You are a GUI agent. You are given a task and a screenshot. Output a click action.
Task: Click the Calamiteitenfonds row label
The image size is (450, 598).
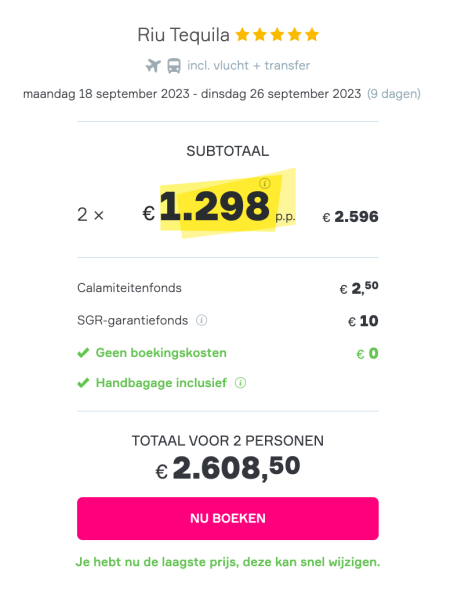click(129, 288)
